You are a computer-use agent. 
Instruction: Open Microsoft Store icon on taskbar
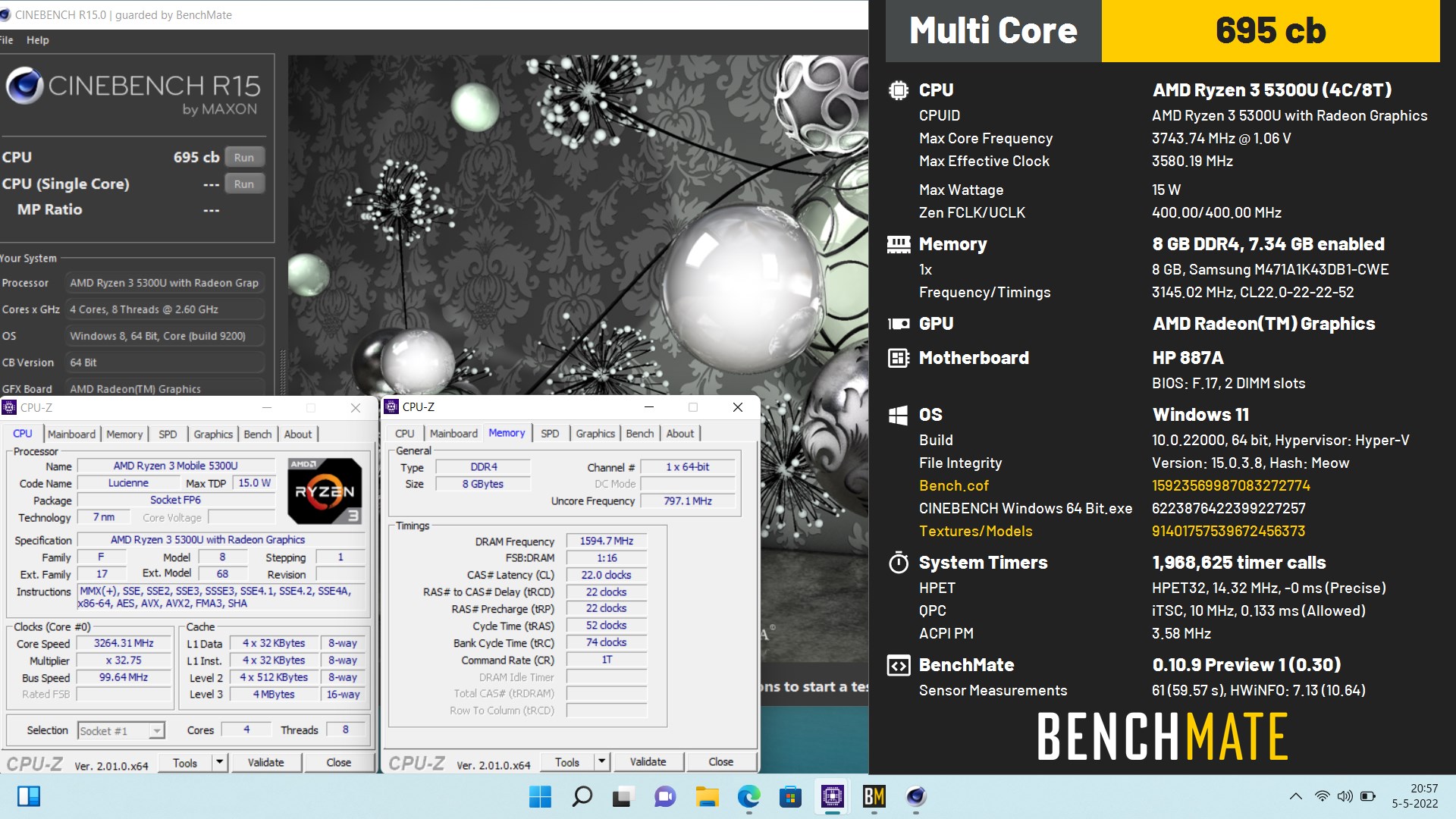click(790, 796)
